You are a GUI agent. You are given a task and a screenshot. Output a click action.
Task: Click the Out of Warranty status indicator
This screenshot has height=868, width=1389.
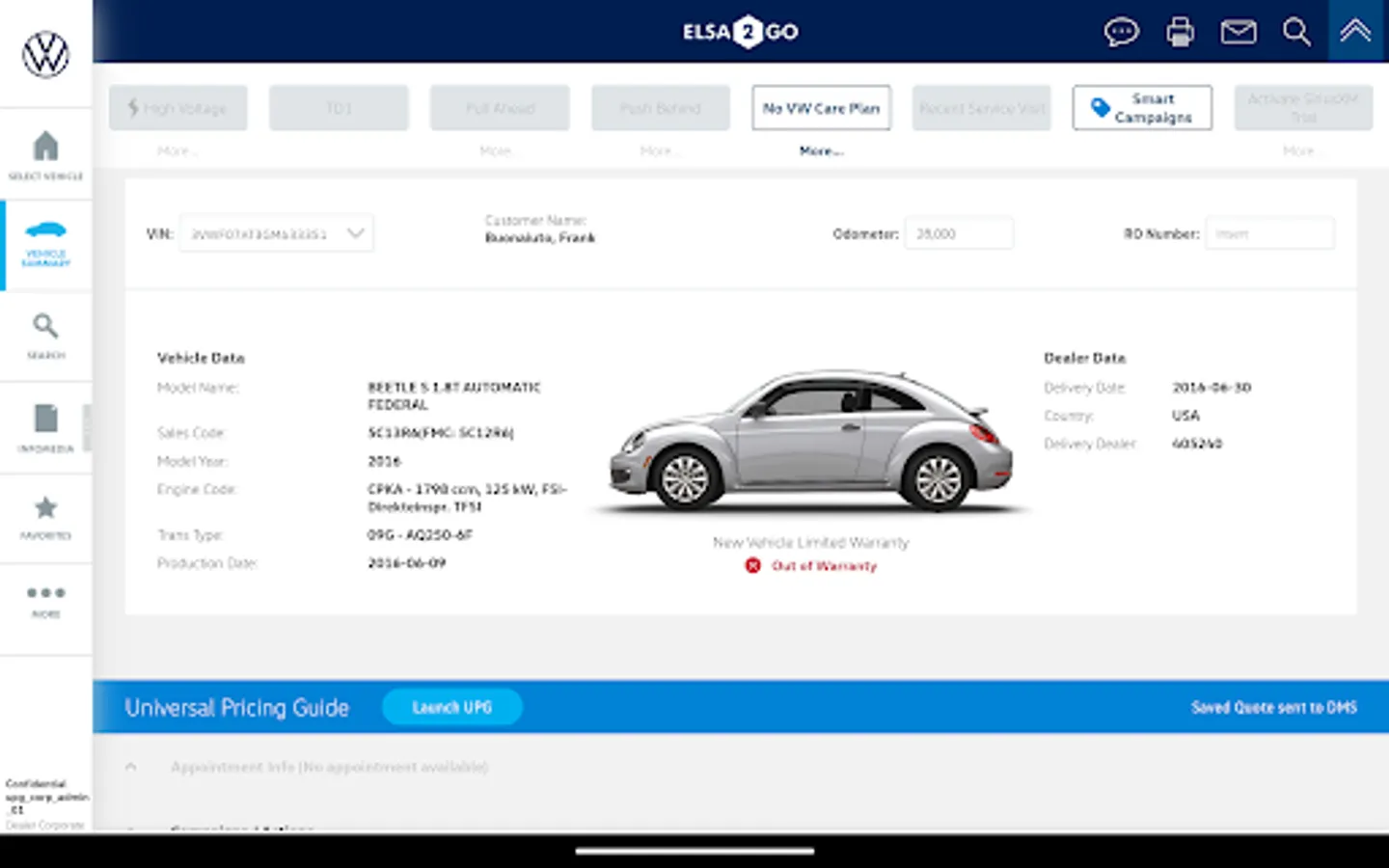pyautogui.click(x=810, y=566)
